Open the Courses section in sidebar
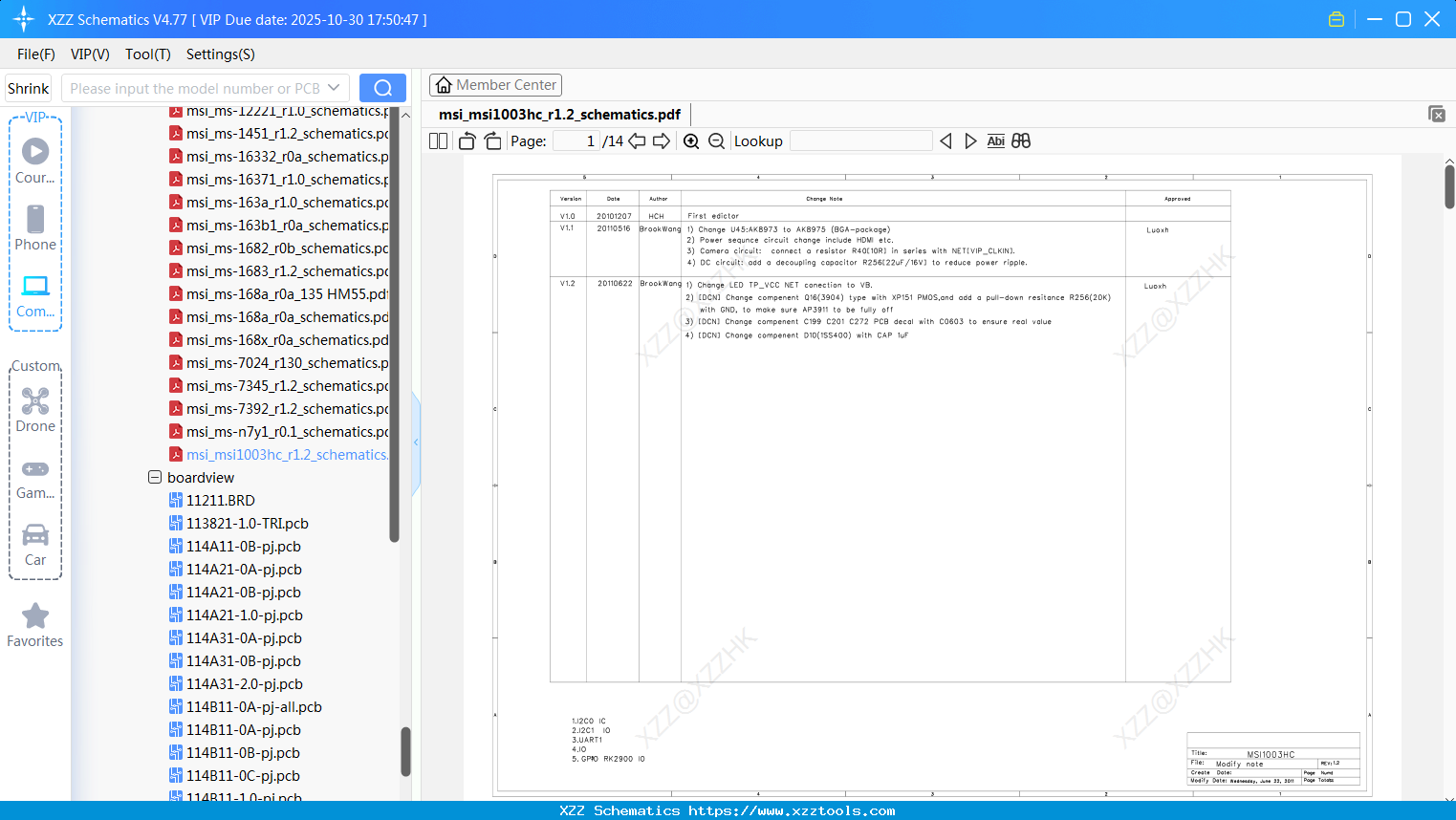The image size is (1456, 820). (x=35, y=162)
